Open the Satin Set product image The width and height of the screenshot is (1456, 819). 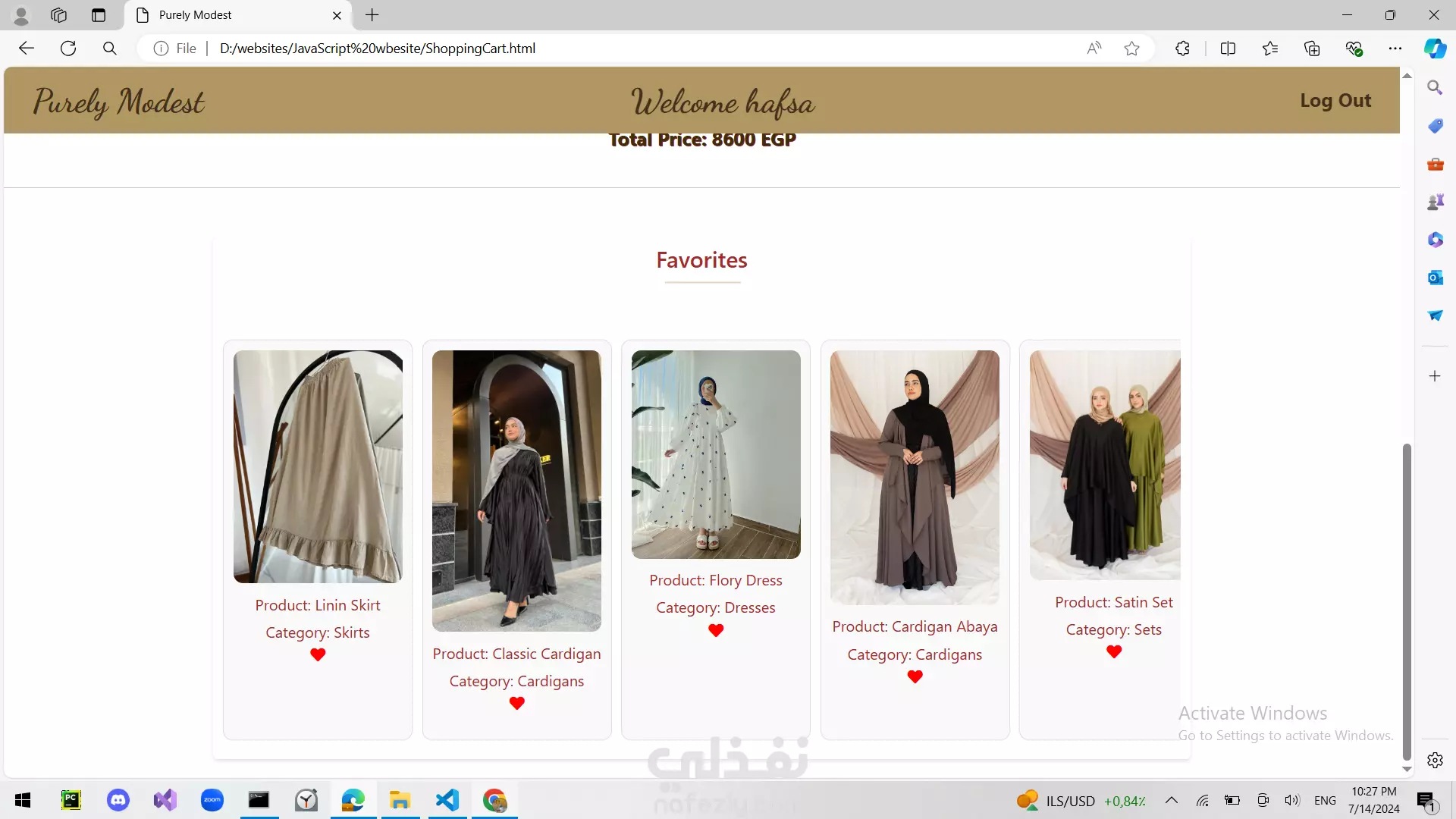[1105, 465]
